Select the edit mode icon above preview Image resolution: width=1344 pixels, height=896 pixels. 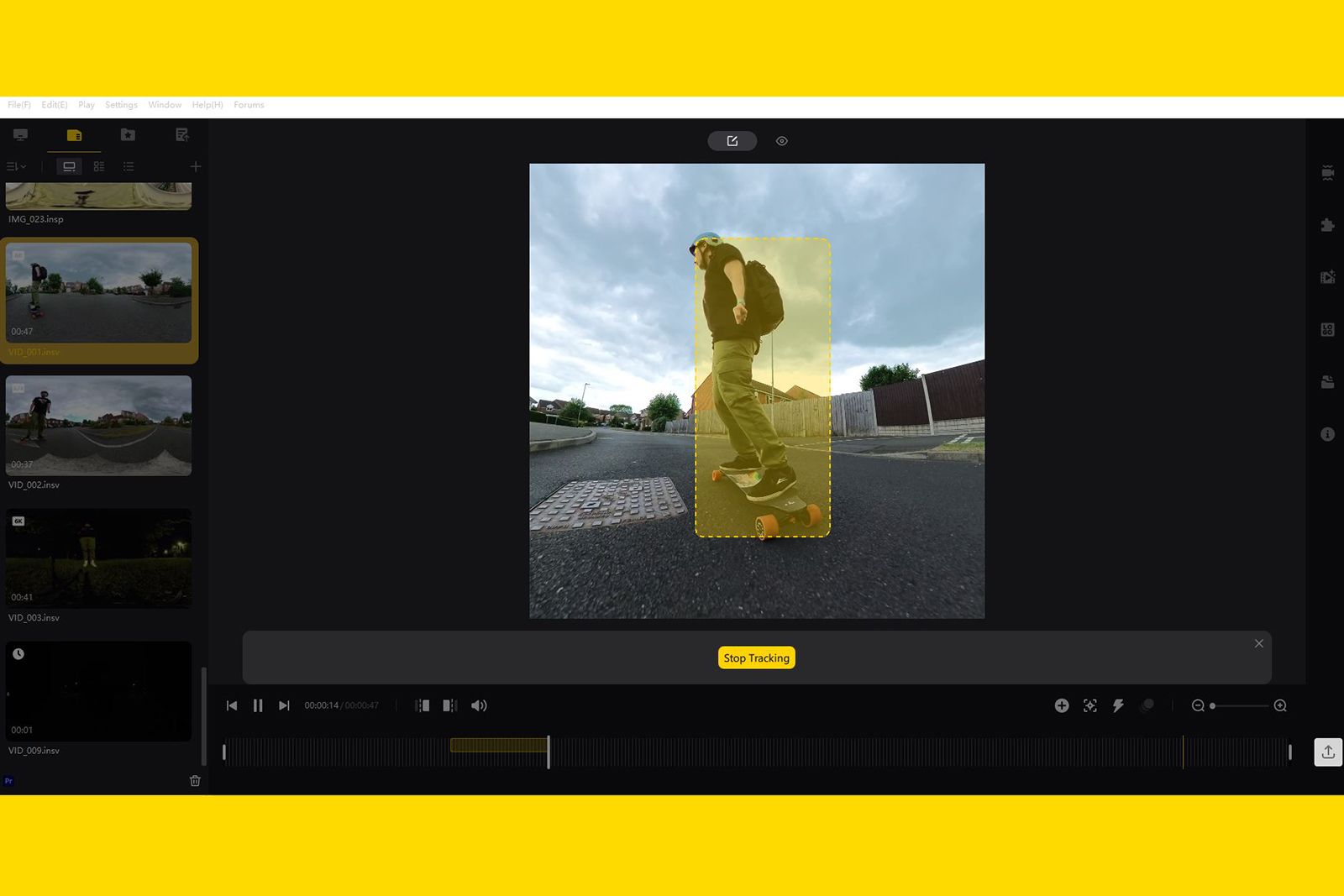732,141
